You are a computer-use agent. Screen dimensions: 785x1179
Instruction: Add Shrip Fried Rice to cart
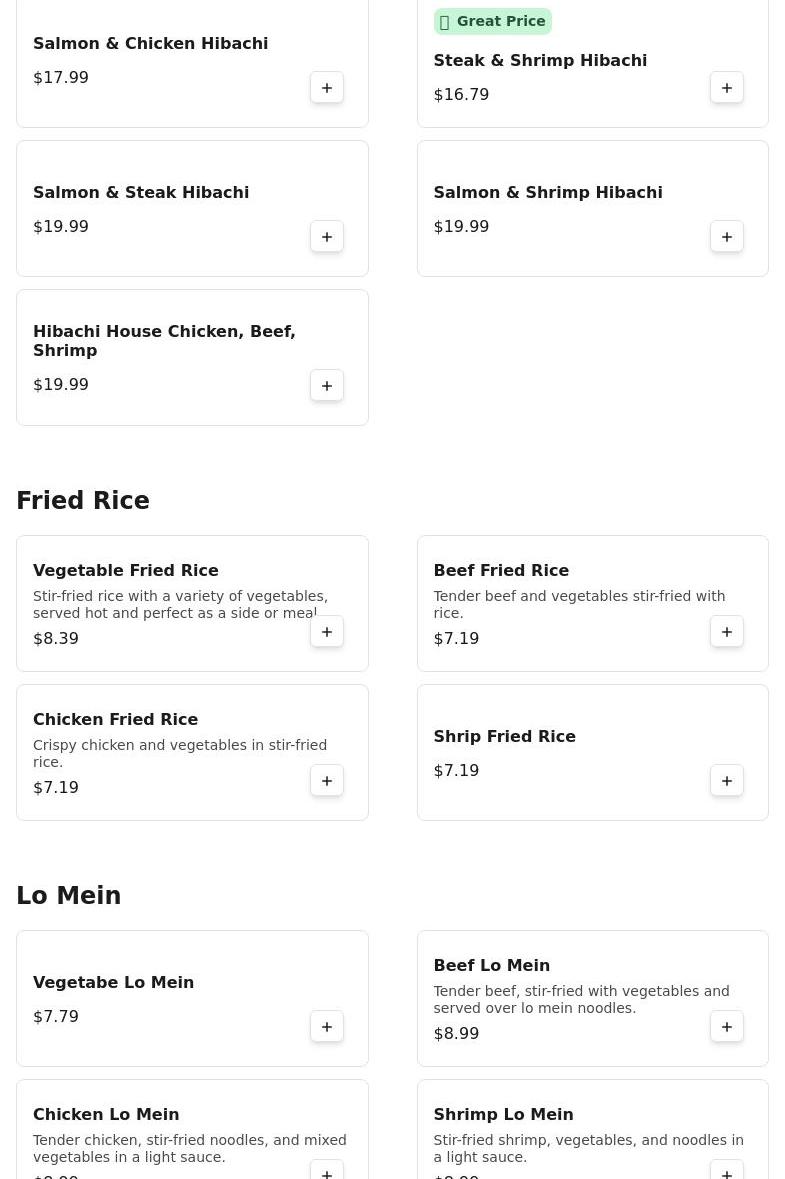click(x=727, y=781)
